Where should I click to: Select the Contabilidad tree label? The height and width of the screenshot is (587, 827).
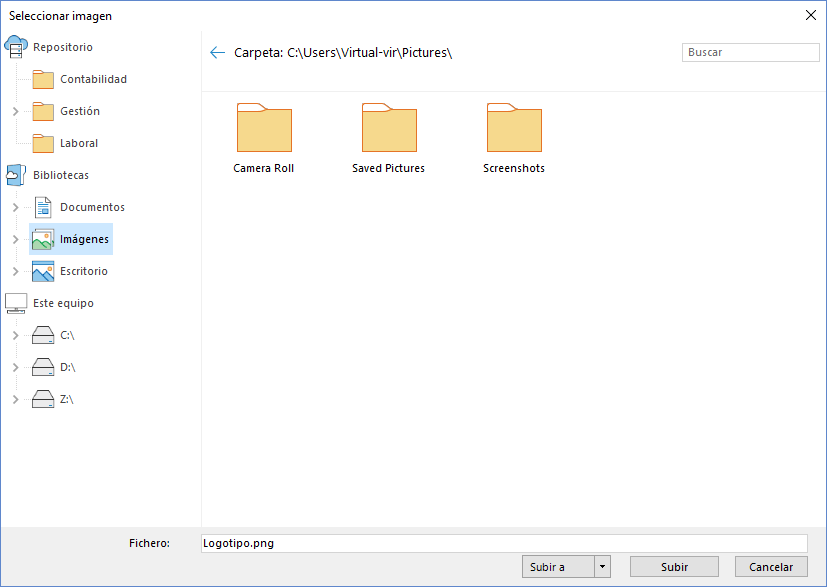(93, 79)
